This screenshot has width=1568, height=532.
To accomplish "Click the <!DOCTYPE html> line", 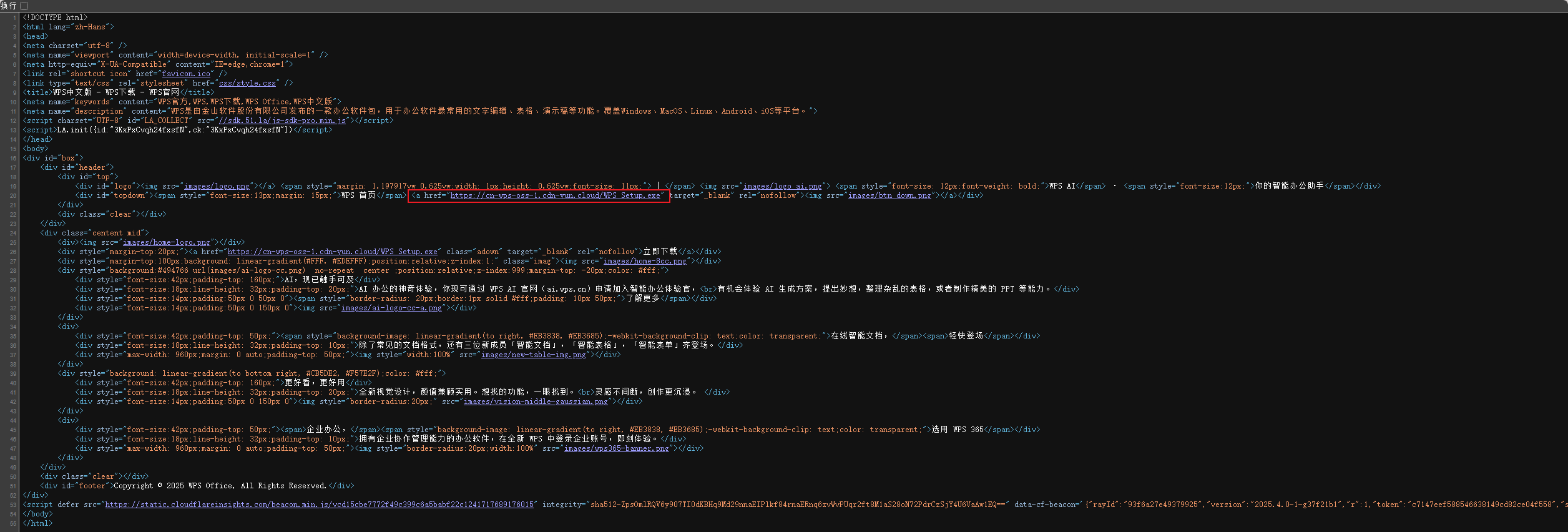I will point(55,17).
